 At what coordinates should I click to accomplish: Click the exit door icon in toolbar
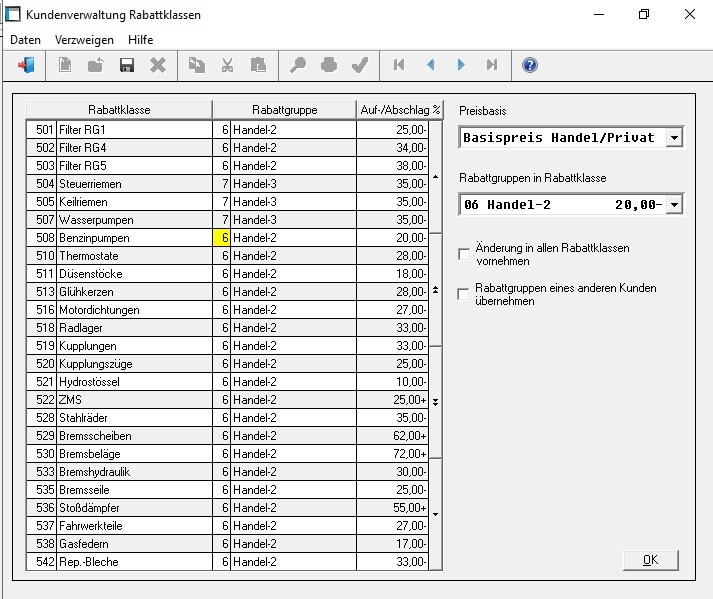(x=26, y=65)
